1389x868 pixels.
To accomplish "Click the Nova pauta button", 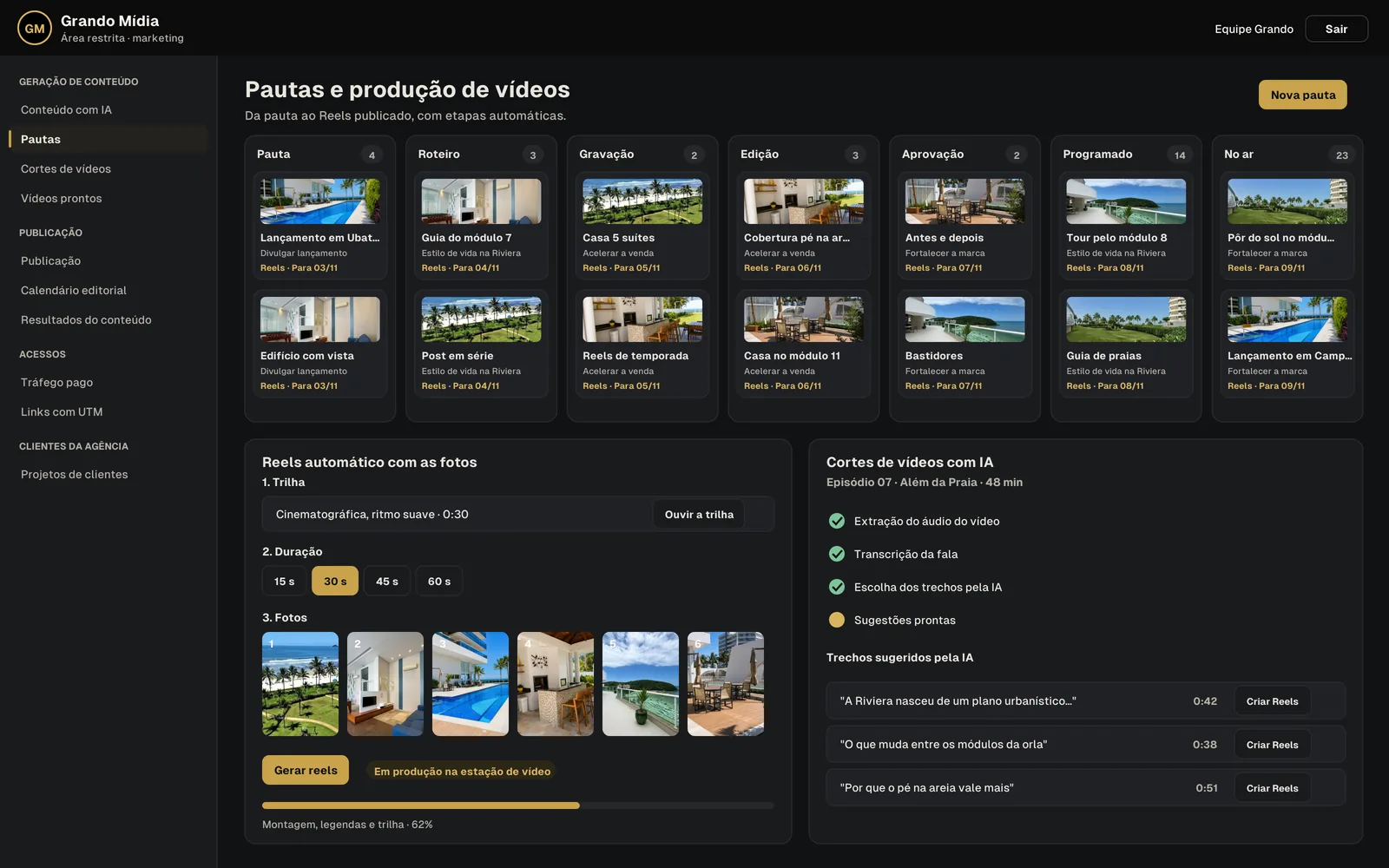I will [x=1303, y=95].
